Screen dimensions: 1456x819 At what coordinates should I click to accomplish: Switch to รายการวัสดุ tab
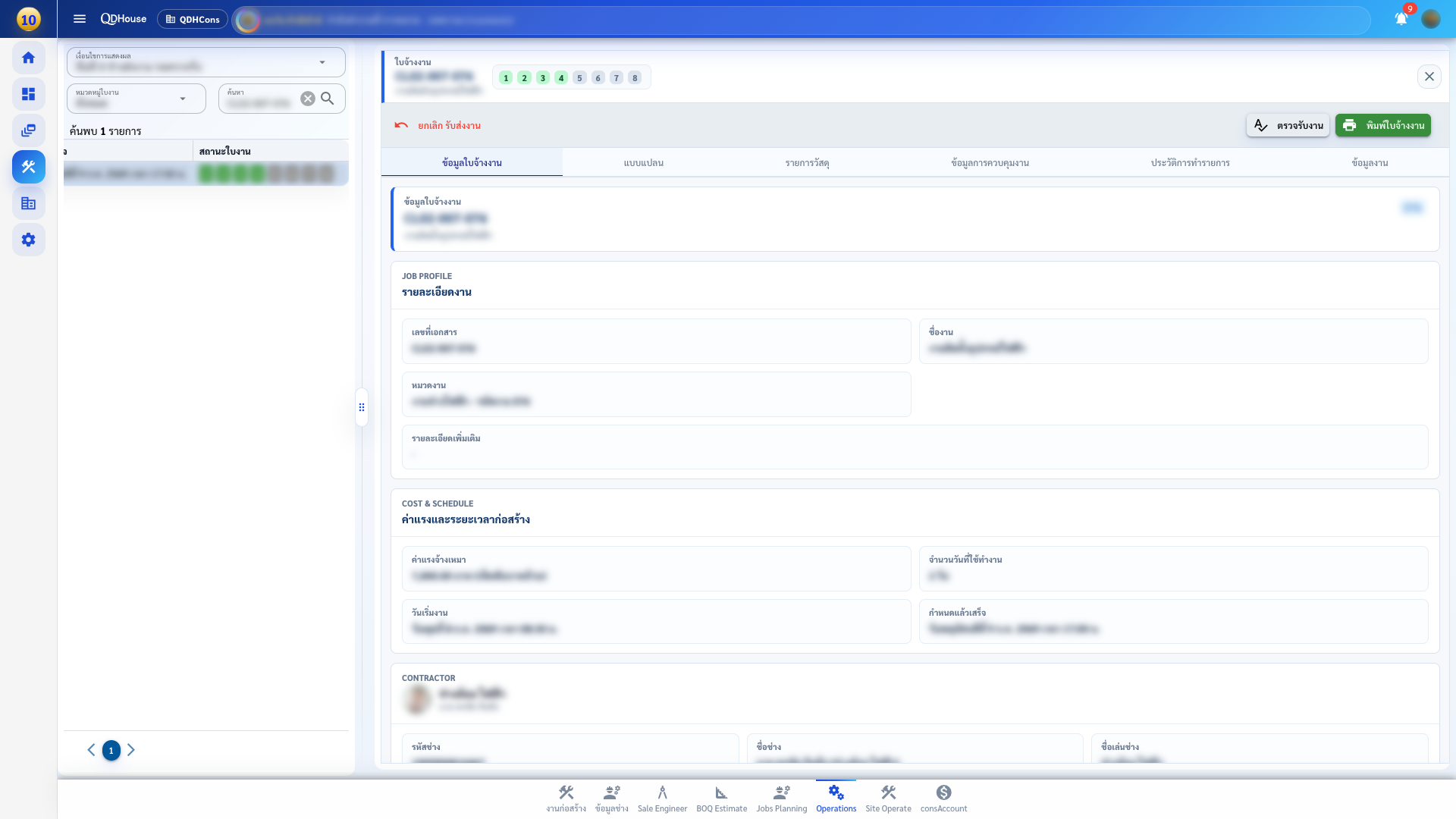(807, 162)
